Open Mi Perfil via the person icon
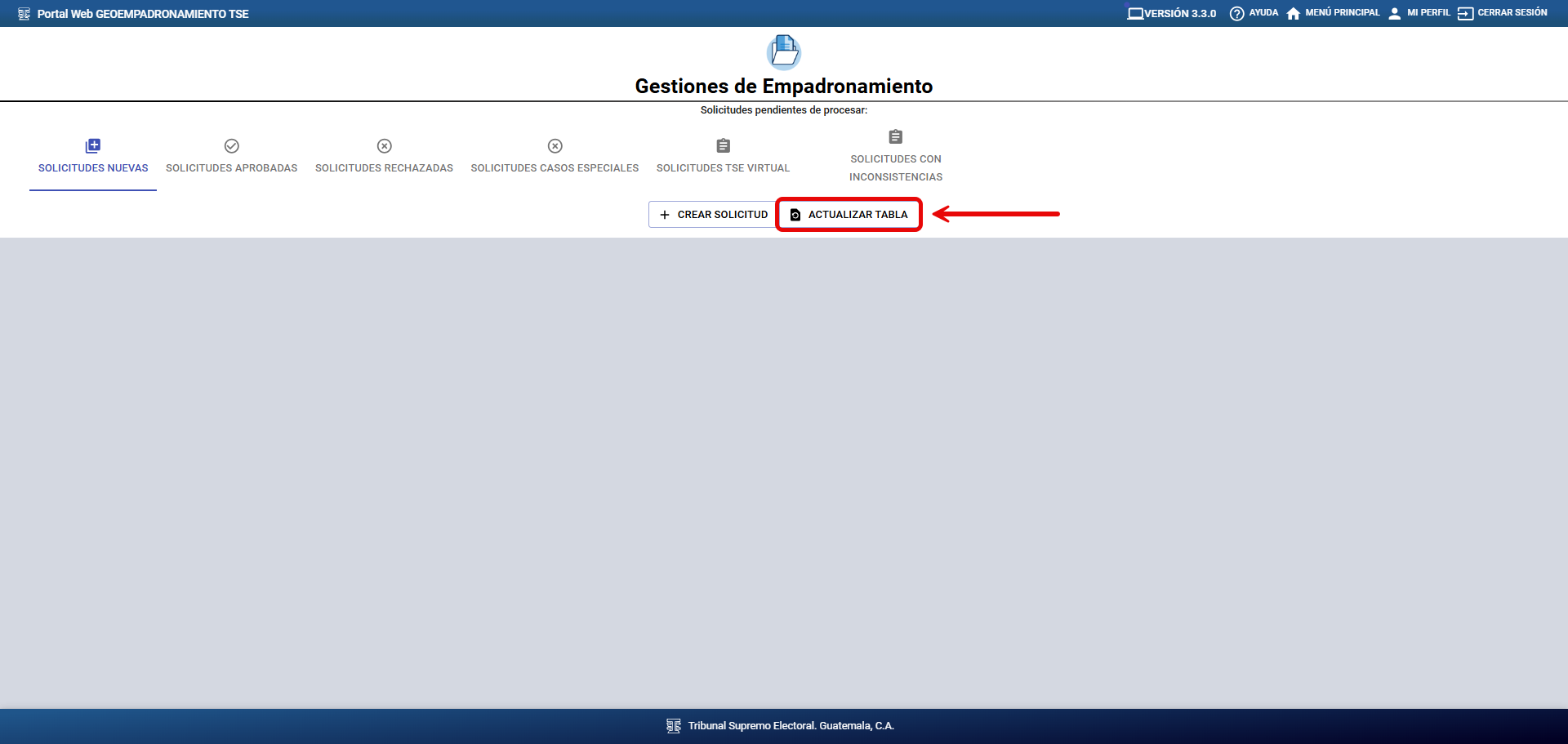The image size is (1568, 744). pyautogui.click(x=1394, y=14)
